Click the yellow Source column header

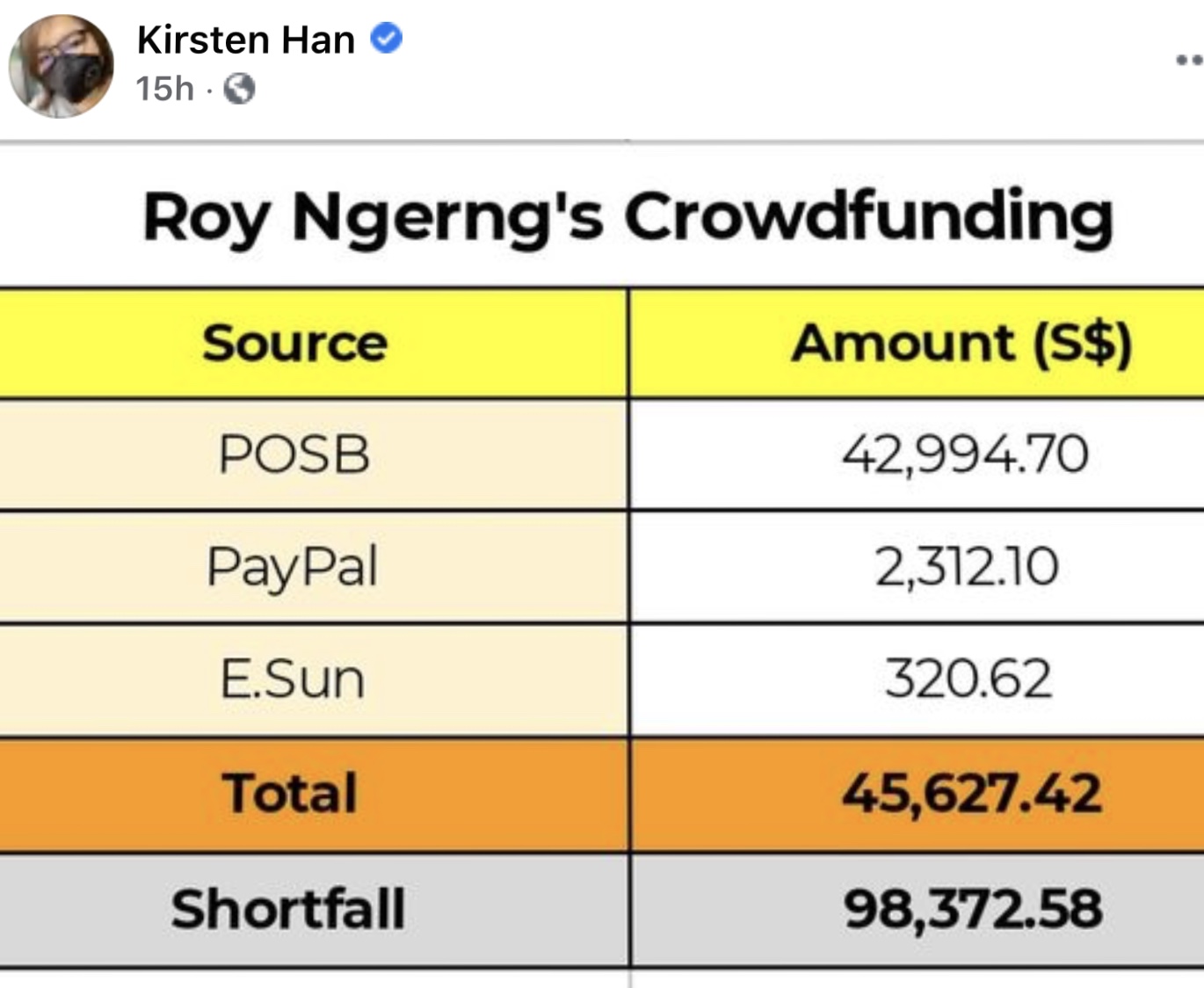(294, 343)
